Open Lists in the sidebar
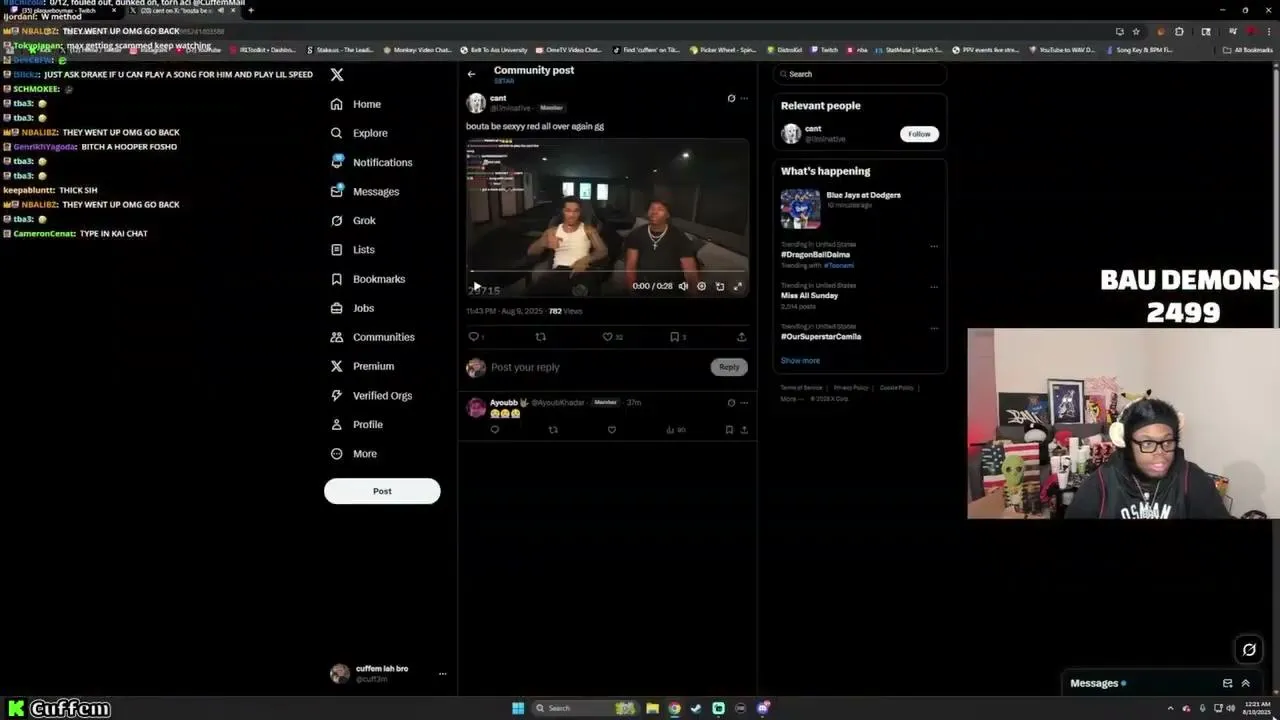The height and width of the screenshot is (720, 1280). pyautogui.click(x=352, y=249)
